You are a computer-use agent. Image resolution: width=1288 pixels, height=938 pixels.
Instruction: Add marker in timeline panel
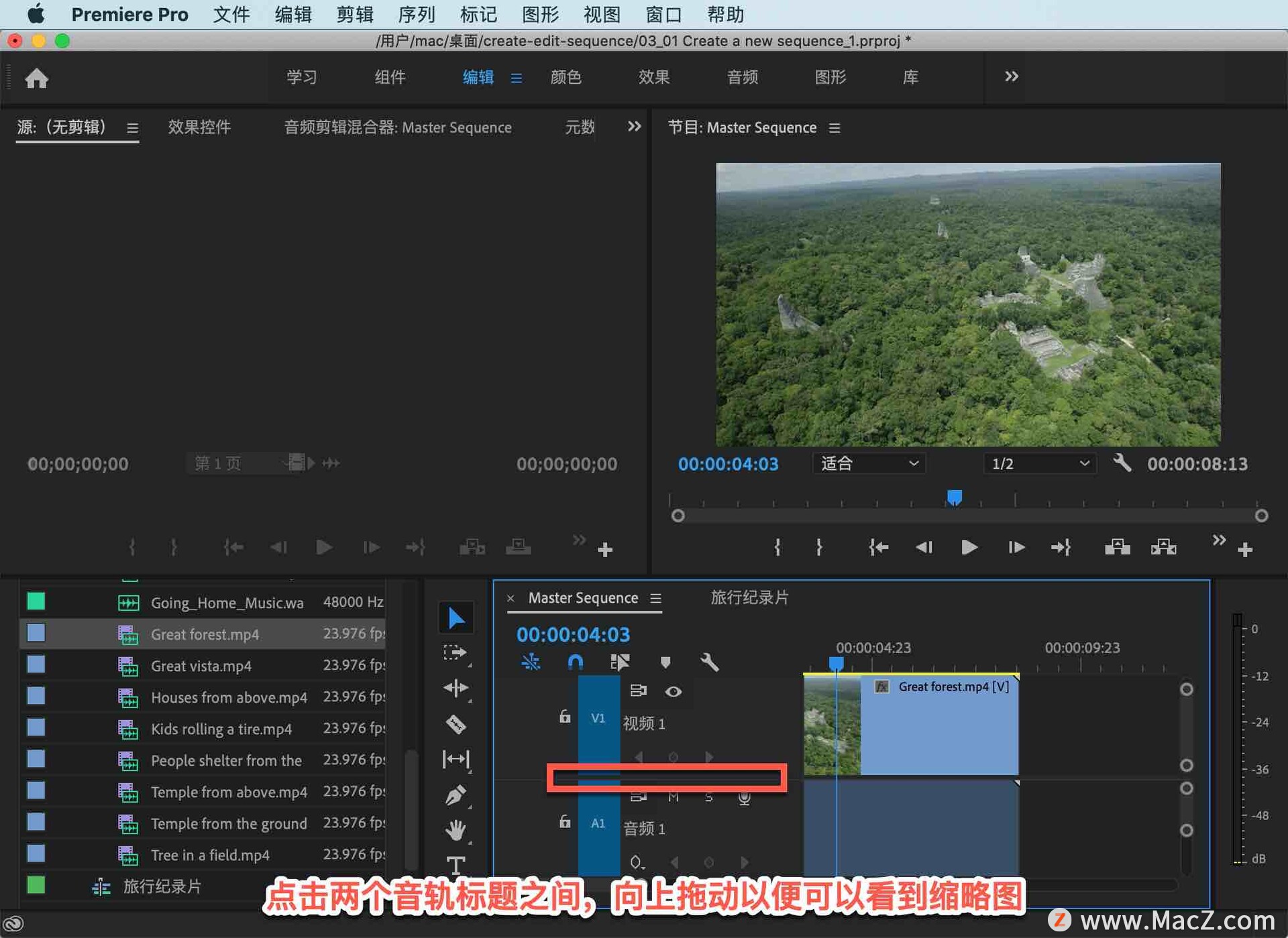pos(665,662)
